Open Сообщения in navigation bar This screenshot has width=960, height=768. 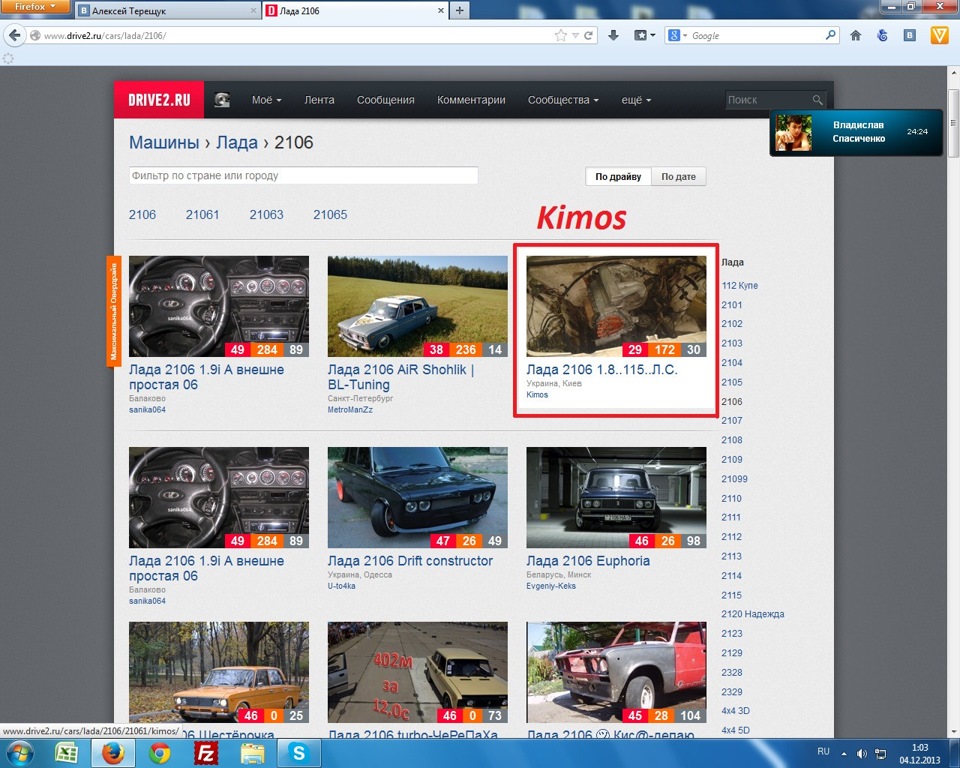pyautogui.click(x=386, y=100)
